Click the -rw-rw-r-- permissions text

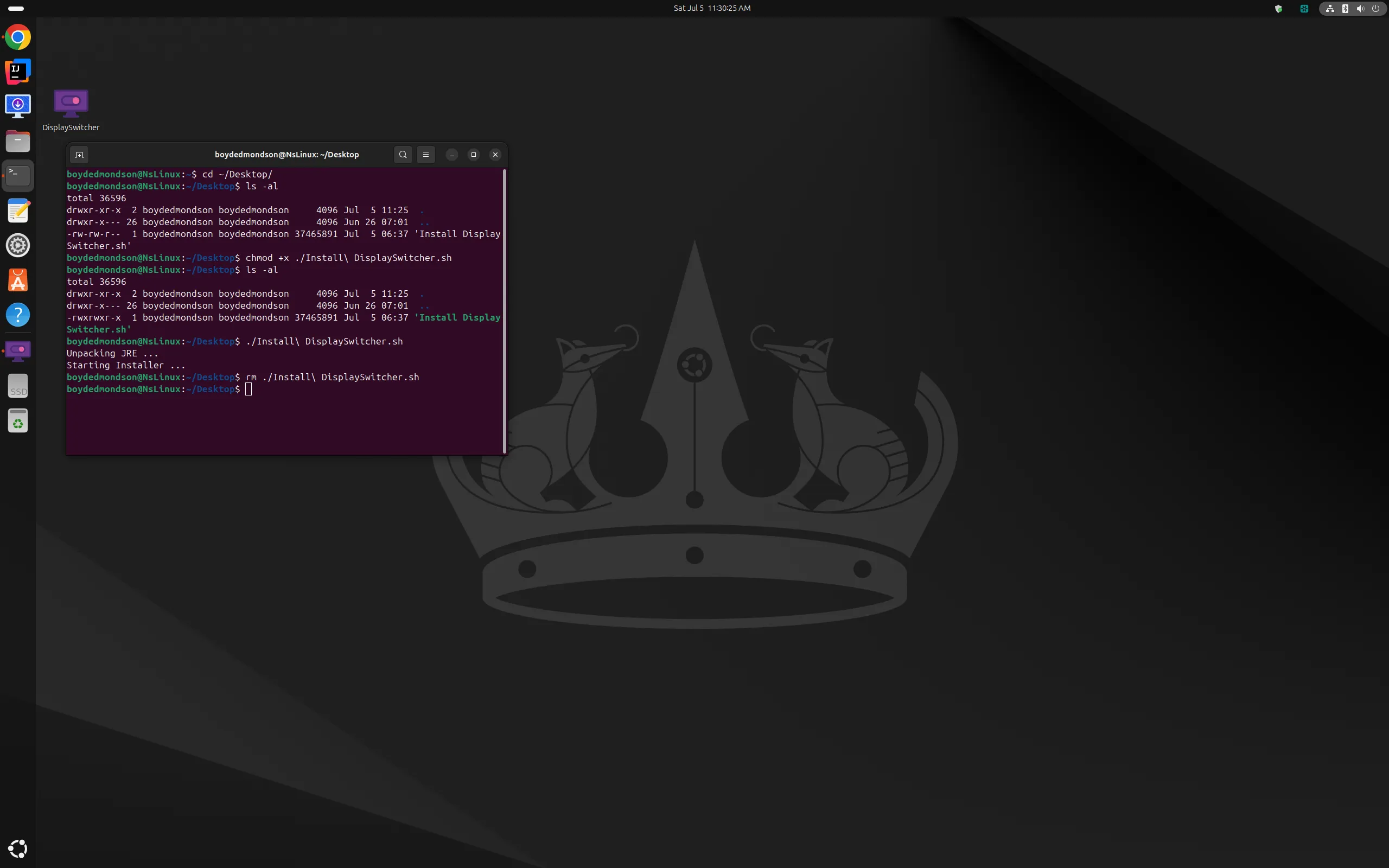pyautogui.click(x=93, y=234)
